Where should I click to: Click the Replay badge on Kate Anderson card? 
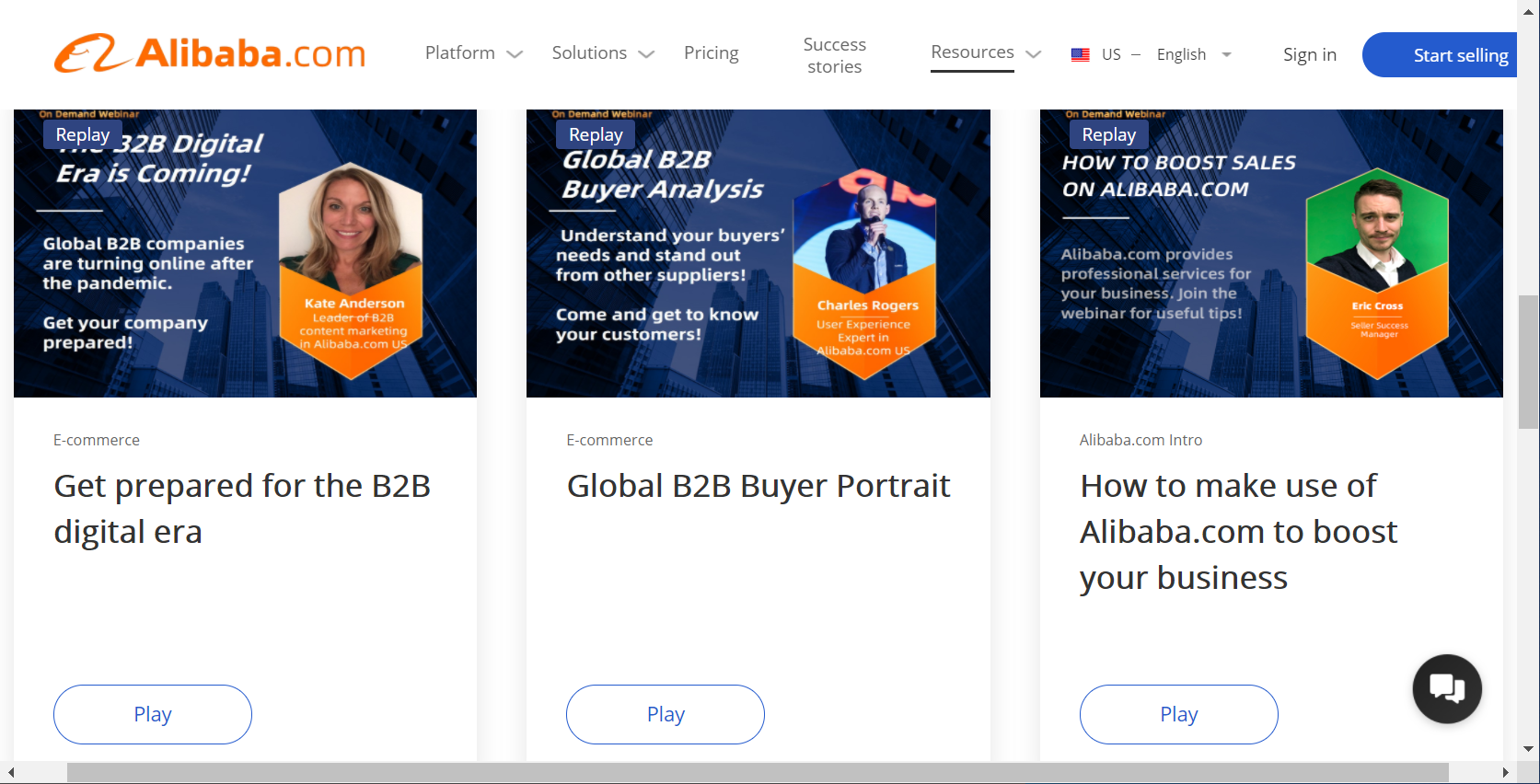coord(83,134)
